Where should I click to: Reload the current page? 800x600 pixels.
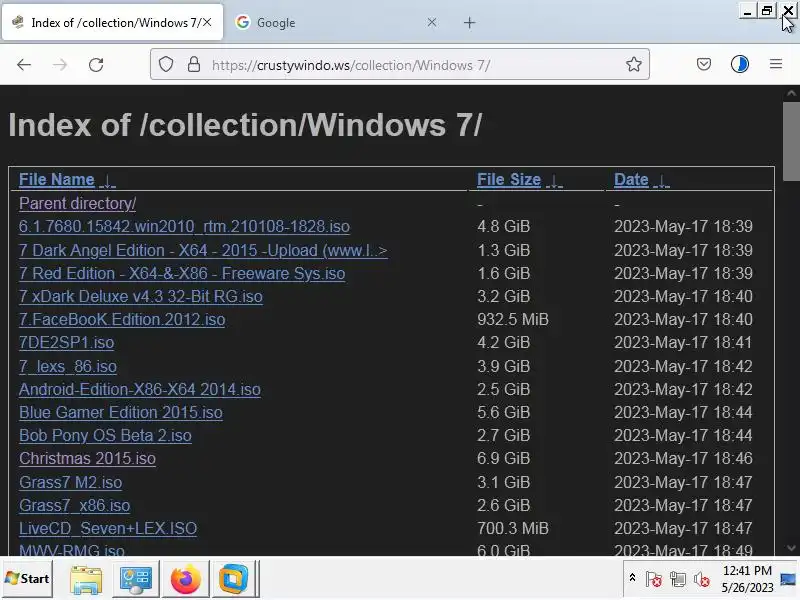coord(96,65)
